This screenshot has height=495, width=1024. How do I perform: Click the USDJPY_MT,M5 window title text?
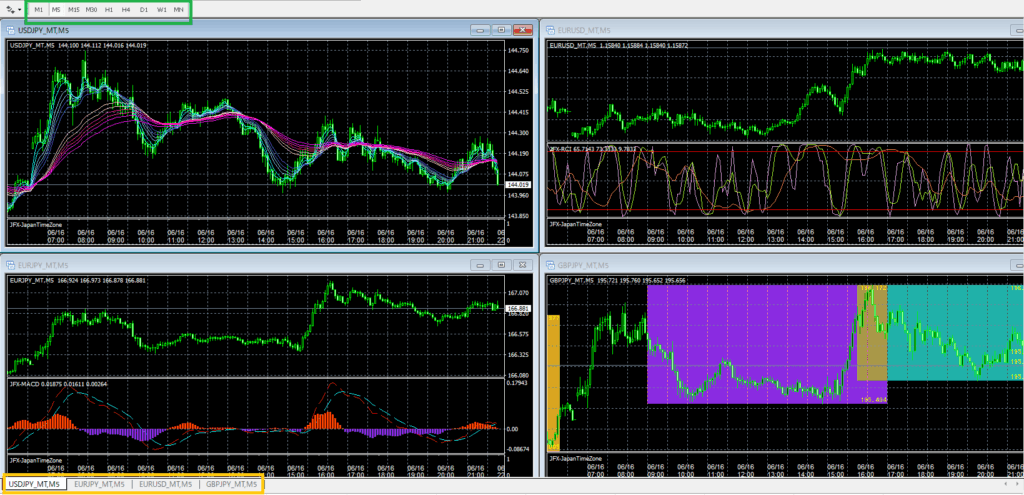pos(42,30)
